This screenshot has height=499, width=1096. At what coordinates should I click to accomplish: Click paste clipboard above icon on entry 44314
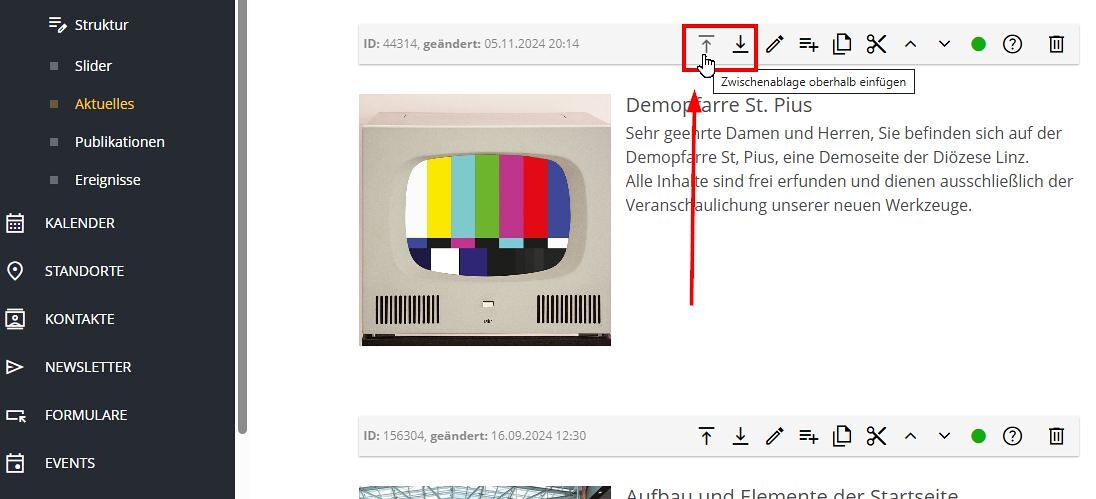pos(706,44)
